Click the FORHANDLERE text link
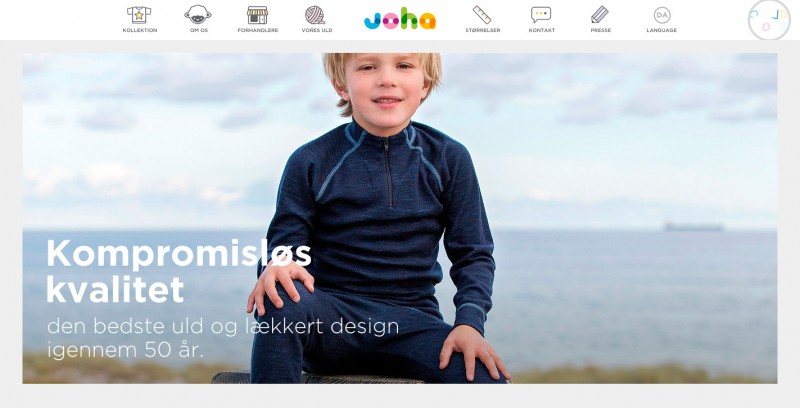The height and width of the screenshot is (408, 800). click(258, 31)
